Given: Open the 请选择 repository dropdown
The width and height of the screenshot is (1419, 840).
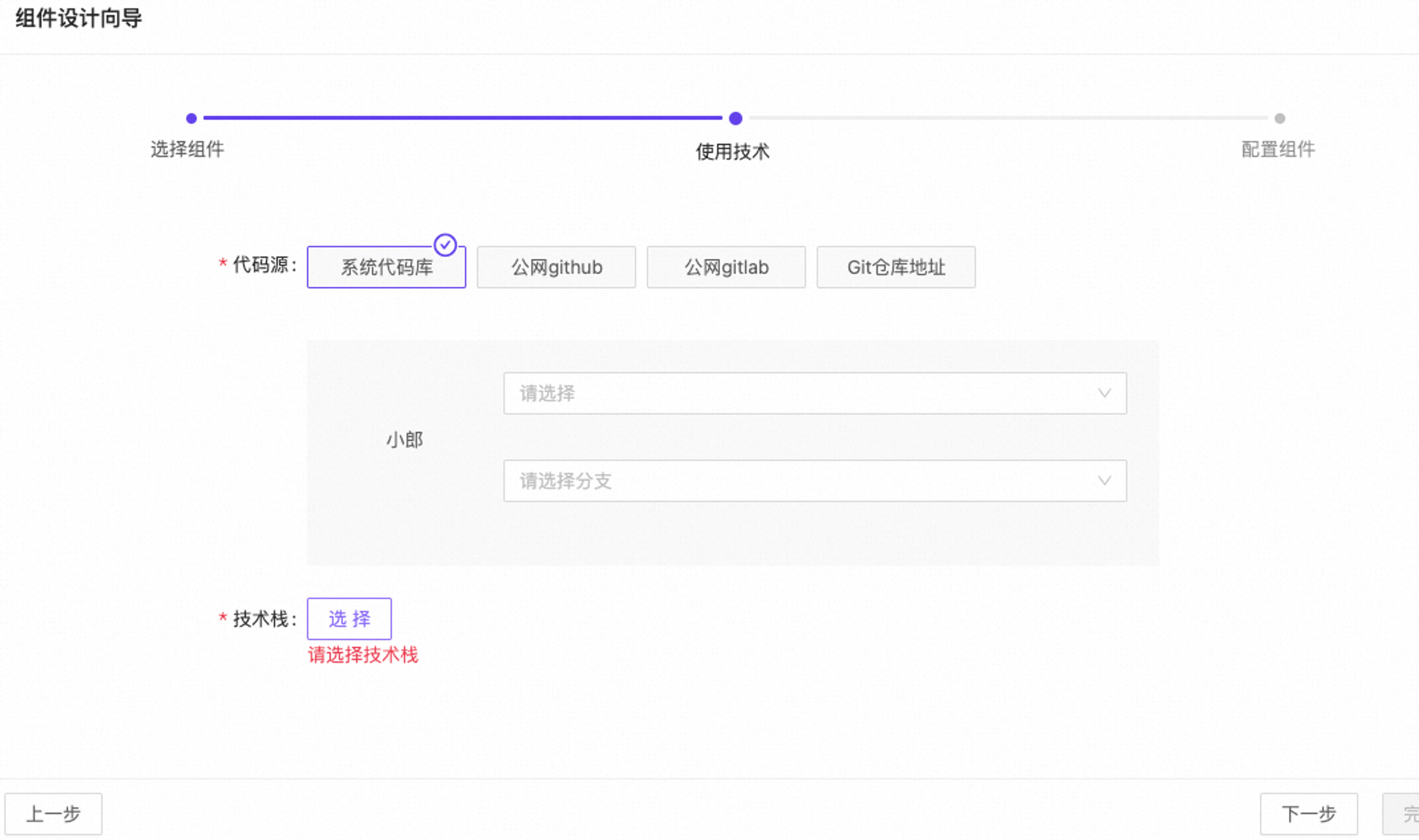Looking at the screenshot, I should click(815, 393).
